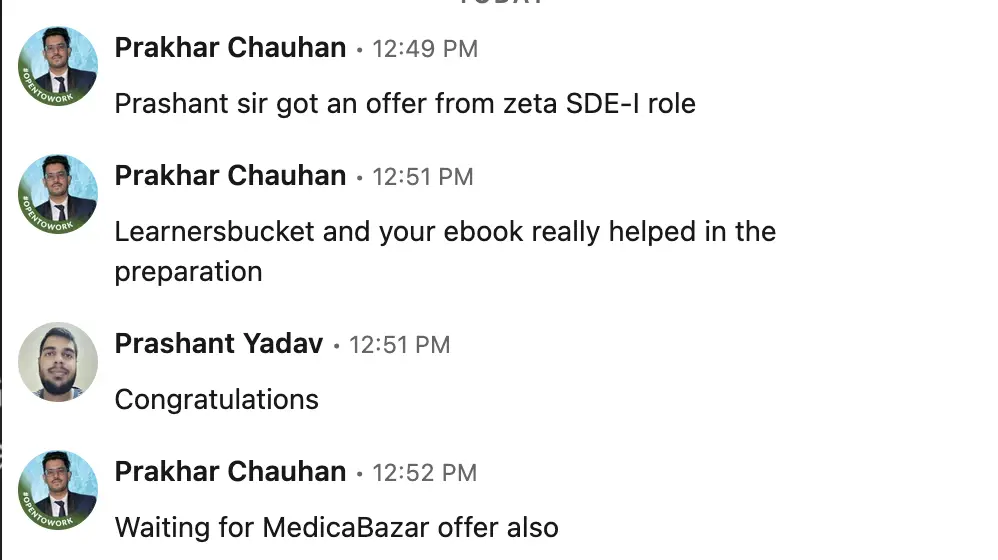Click the 12:51 PM timestamp next to Prakhar Chauhan
The image size is (998, 560).
[423, 177]
